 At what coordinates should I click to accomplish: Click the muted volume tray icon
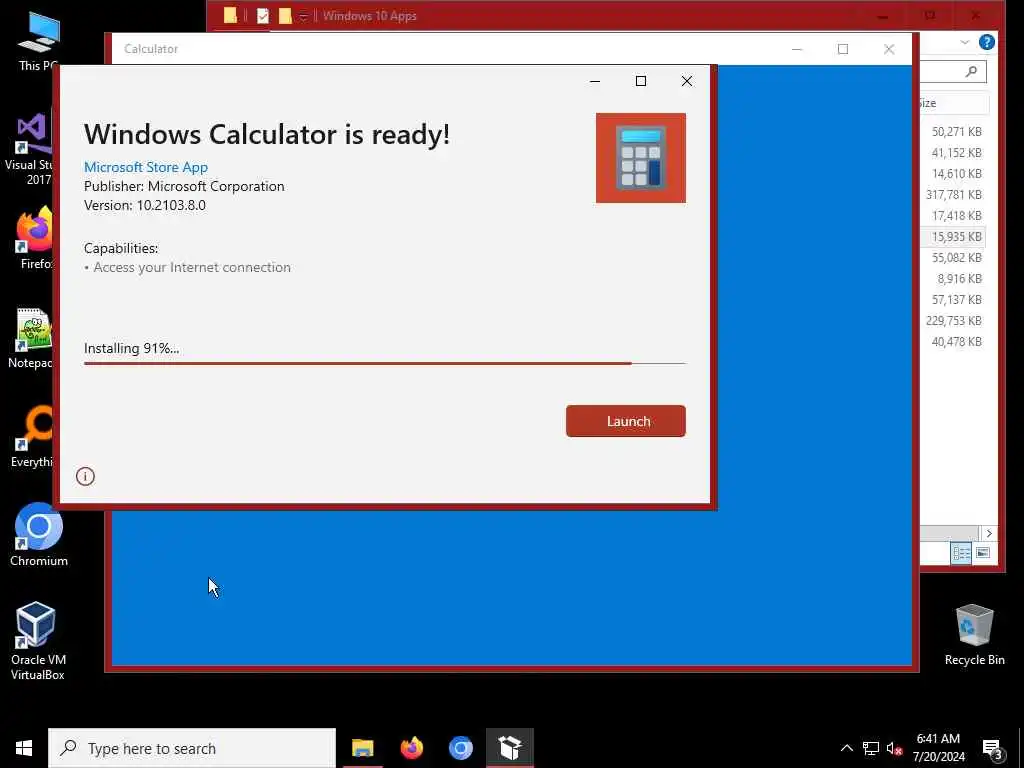coord(894,748)
